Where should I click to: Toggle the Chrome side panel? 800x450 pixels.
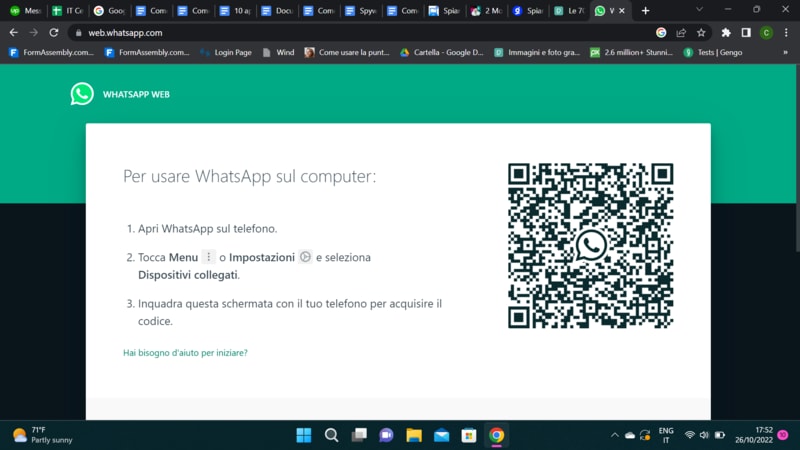[746, 32]
